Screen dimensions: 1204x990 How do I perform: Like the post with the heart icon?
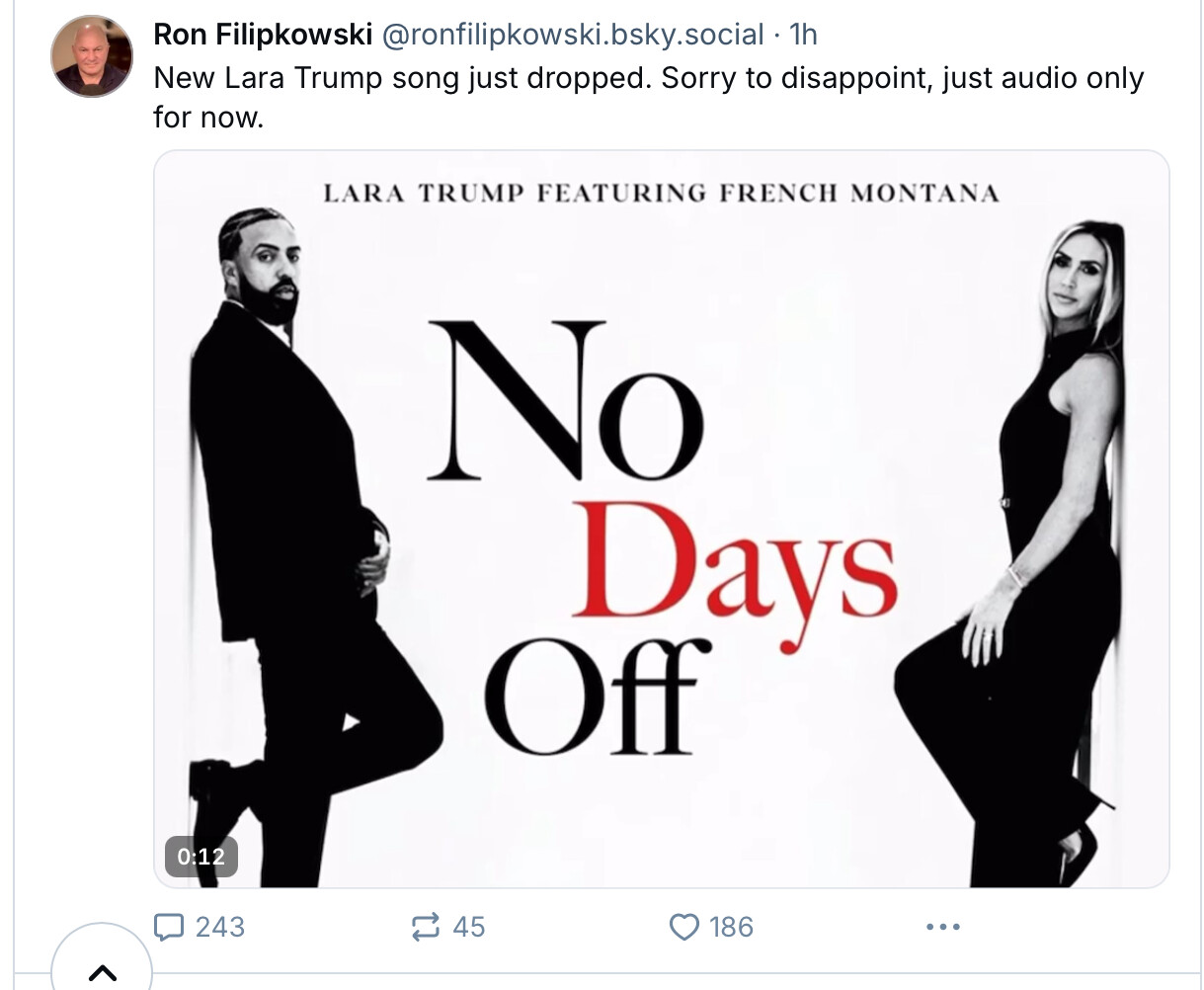point(683,927)
